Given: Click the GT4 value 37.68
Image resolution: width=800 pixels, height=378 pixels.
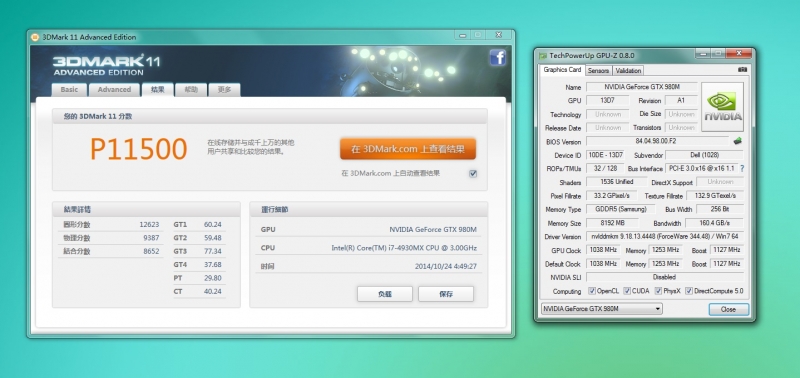Looking at the screenshot, I should tap(213, 265).
